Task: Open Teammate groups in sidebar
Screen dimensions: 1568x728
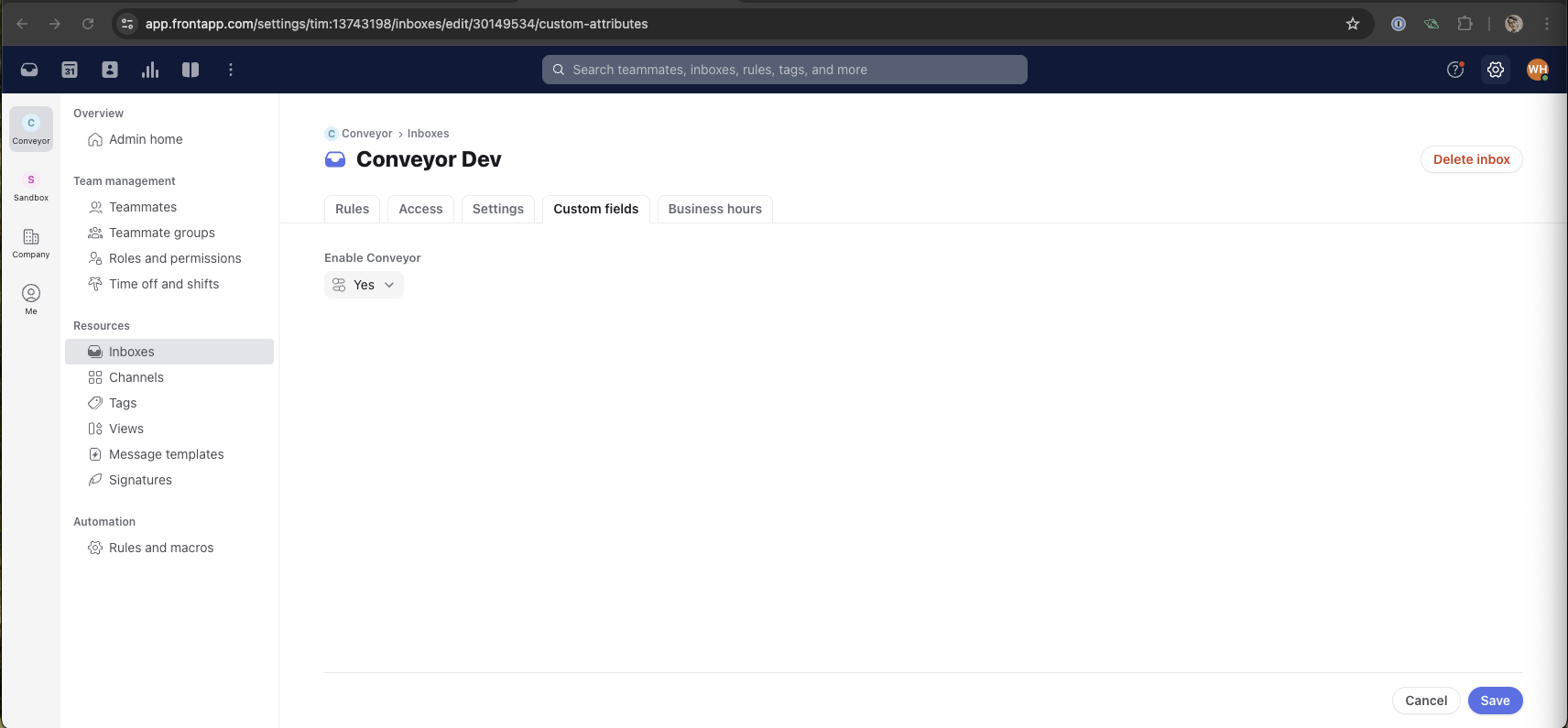Action: point(169,233)
